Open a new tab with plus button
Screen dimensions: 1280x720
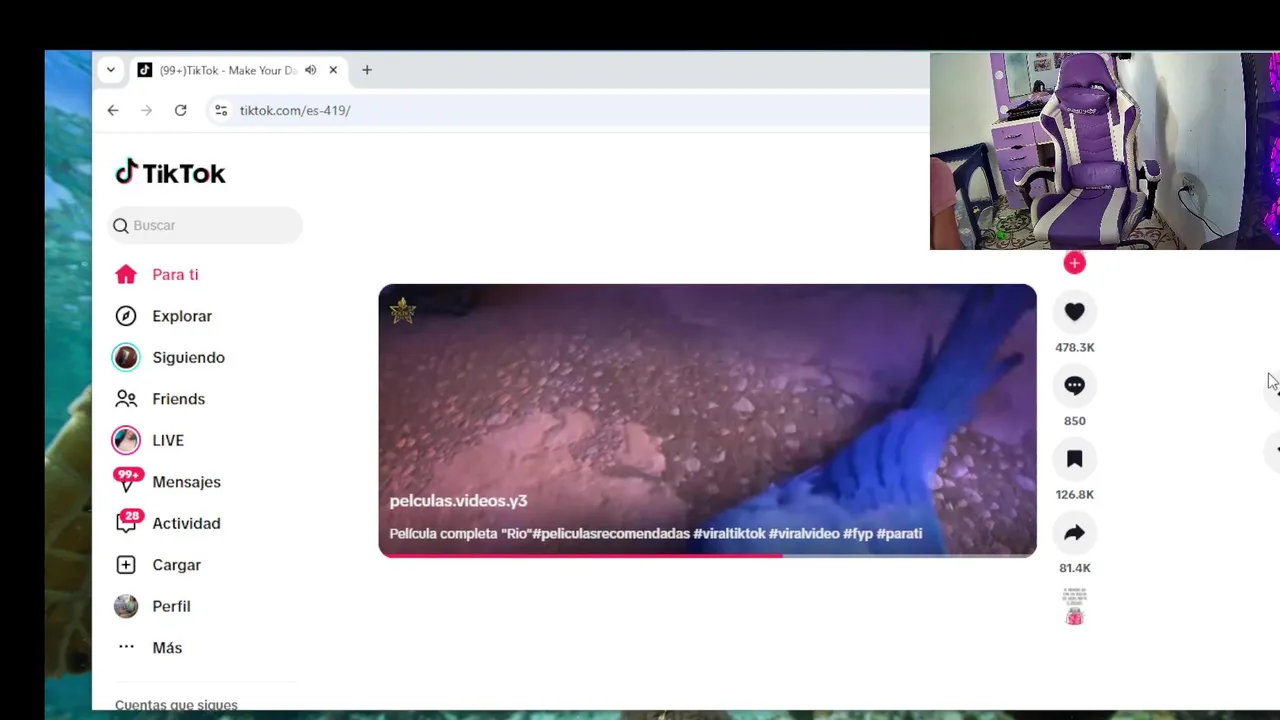(367, 70)
